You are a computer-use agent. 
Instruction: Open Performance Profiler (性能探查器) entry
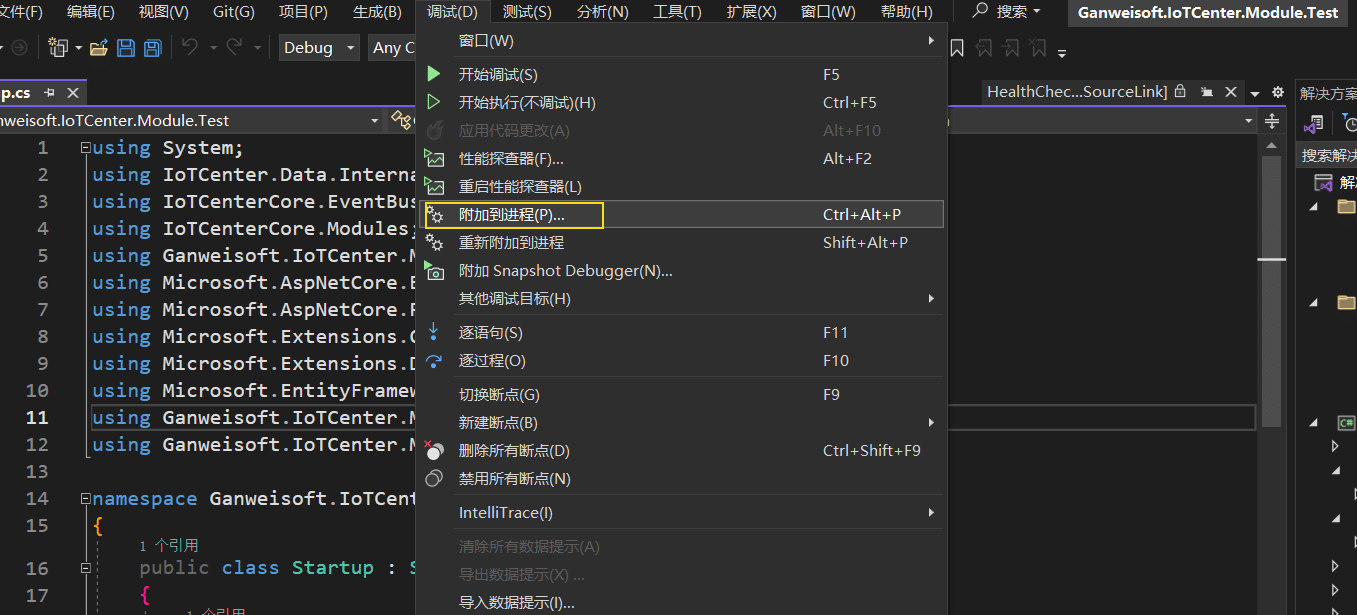[x=683, y=159]
